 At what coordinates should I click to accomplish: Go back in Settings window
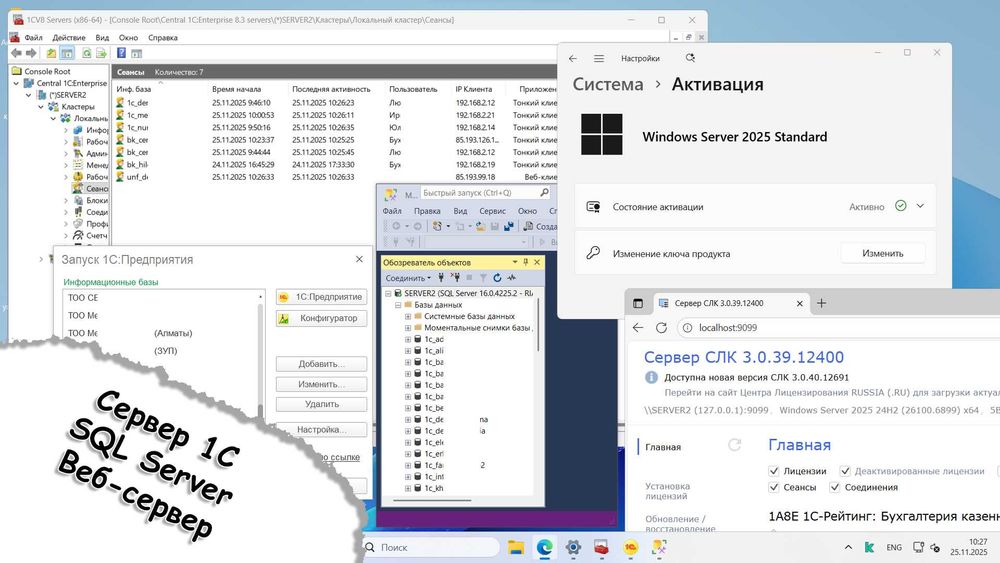573,58
